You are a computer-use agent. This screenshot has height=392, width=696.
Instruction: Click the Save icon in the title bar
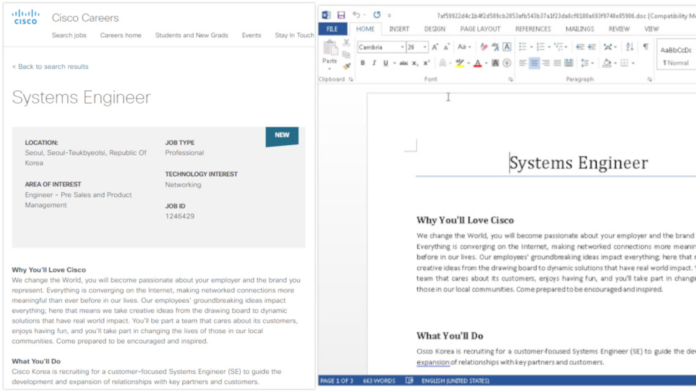(341, 15)
